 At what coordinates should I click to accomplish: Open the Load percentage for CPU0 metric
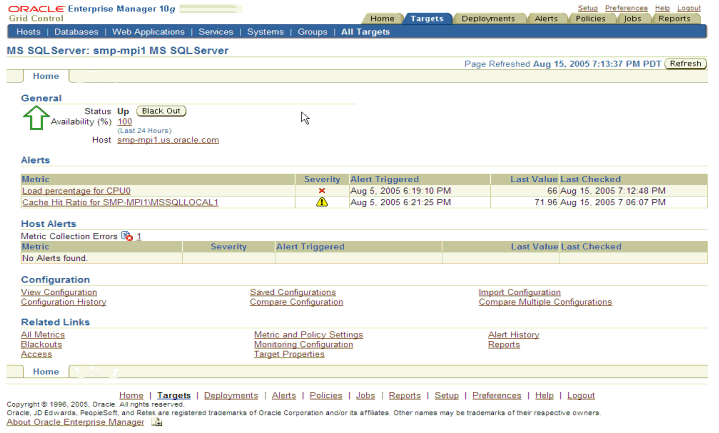coord(76,190)
